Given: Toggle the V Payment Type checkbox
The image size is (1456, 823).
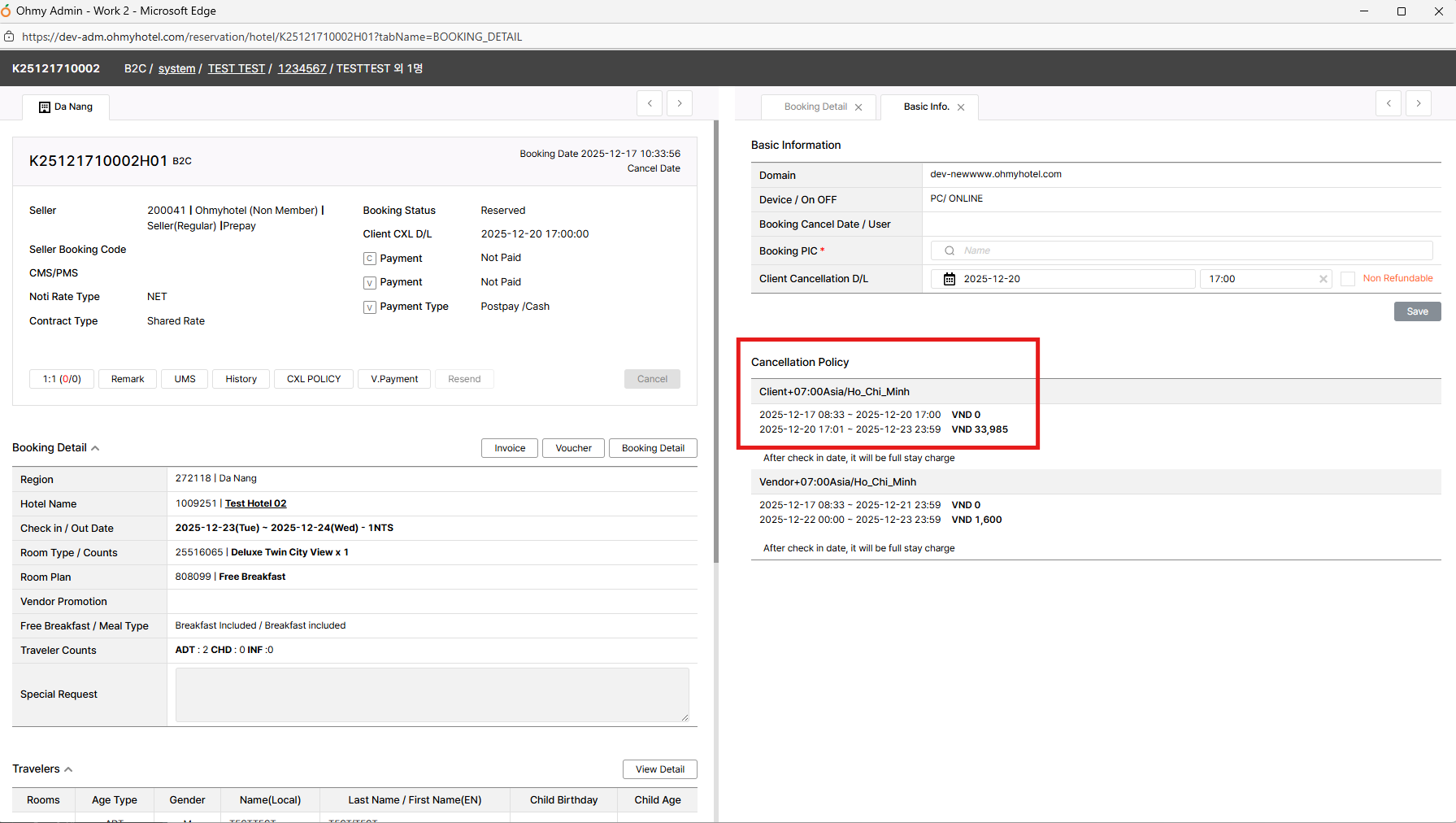Looking at the screenshot, I should coord(370,307).
